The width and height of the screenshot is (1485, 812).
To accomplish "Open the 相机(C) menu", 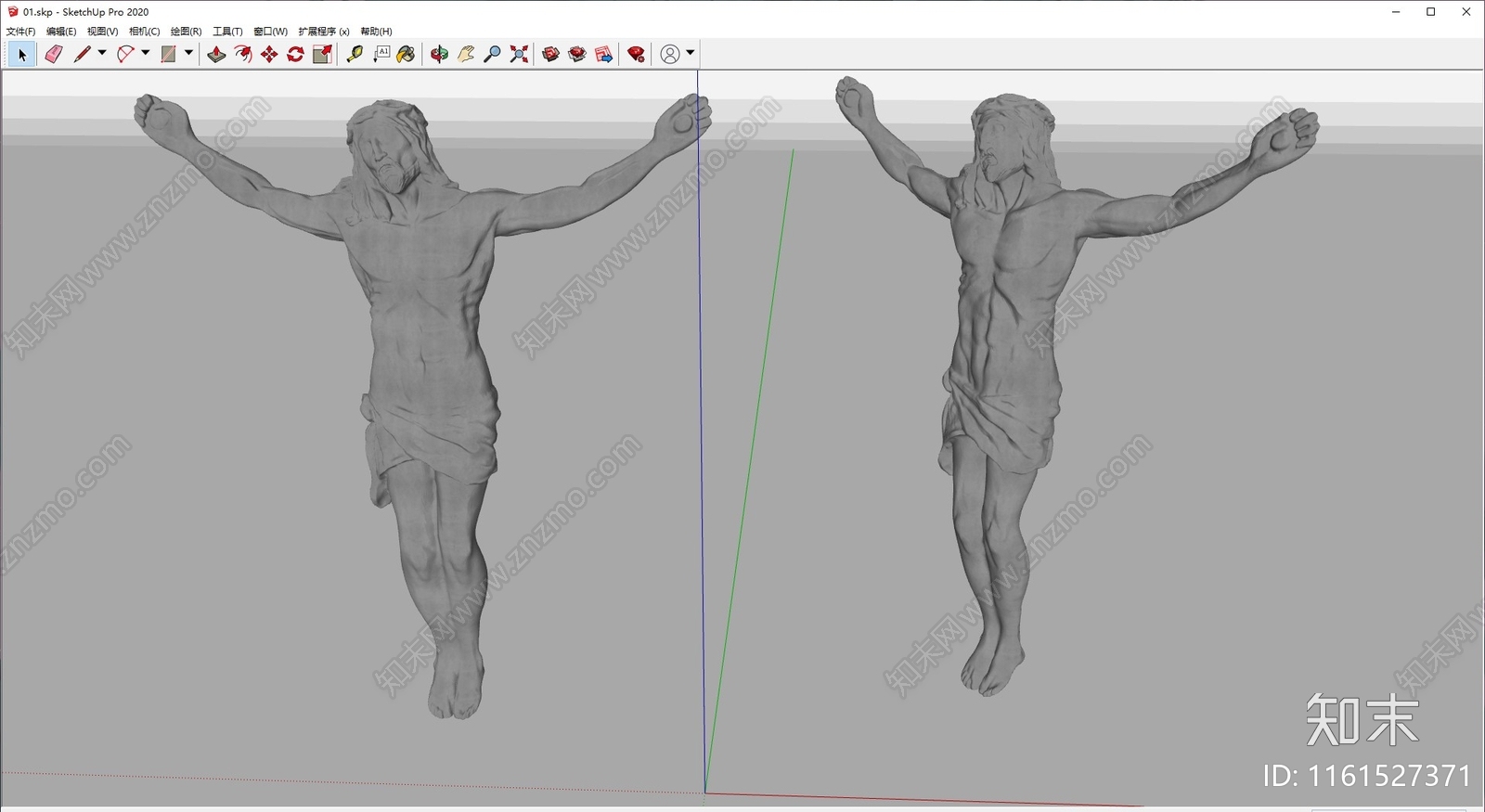I will click(144, 32).
